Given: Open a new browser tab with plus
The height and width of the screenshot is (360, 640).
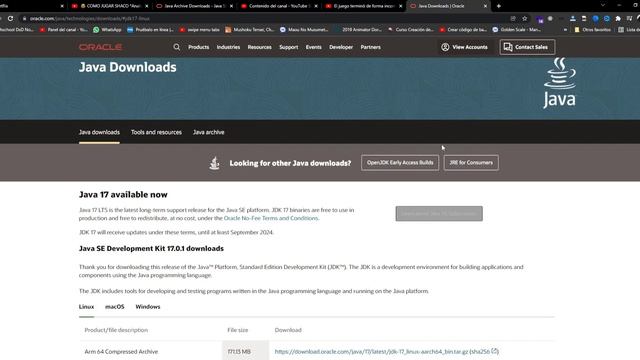Looking at the screenshot, I should coord(498,6).
